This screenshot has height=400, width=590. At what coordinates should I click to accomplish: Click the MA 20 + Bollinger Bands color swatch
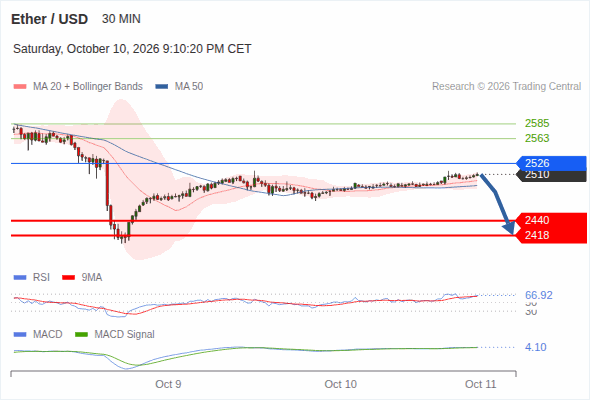click(20, 87)
